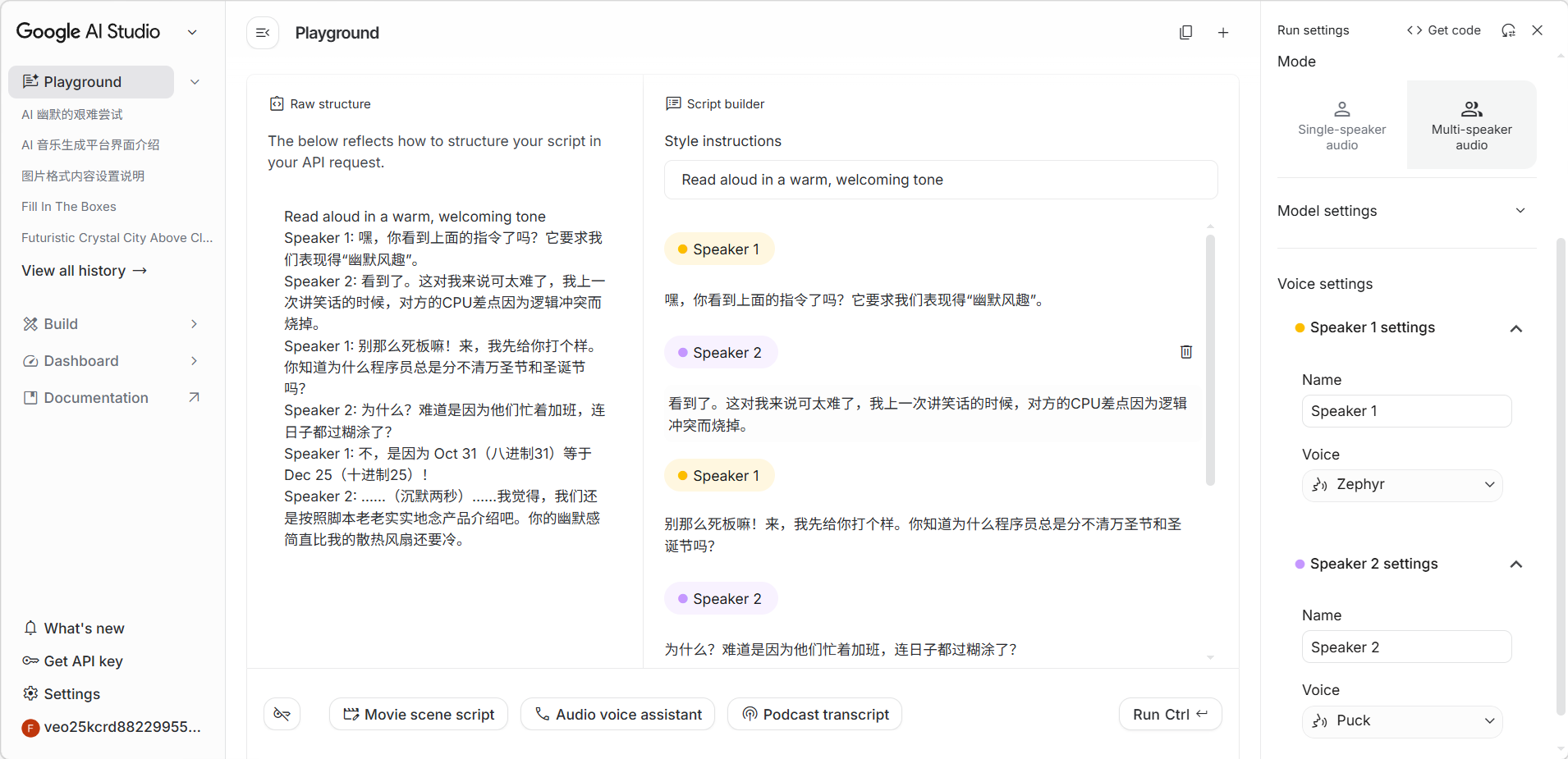The height and width of the screenshot is (759, 1568).
Task: Click the dialog text 为什么？难道是因为他们忙着加班
Action: tap(841, 650)
